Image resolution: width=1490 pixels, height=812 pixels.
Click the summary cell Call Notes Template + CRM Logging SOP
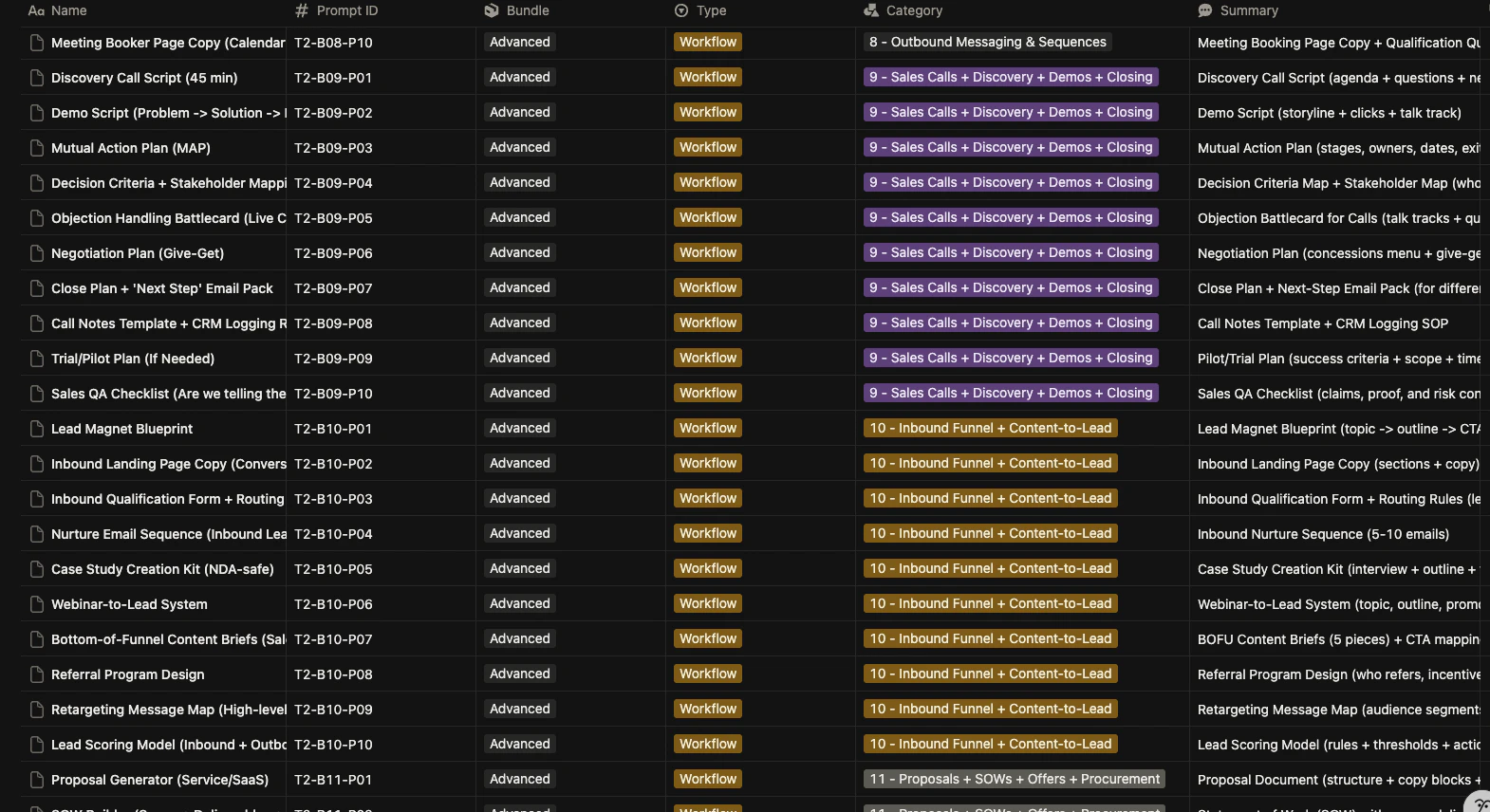point(1323,323)
